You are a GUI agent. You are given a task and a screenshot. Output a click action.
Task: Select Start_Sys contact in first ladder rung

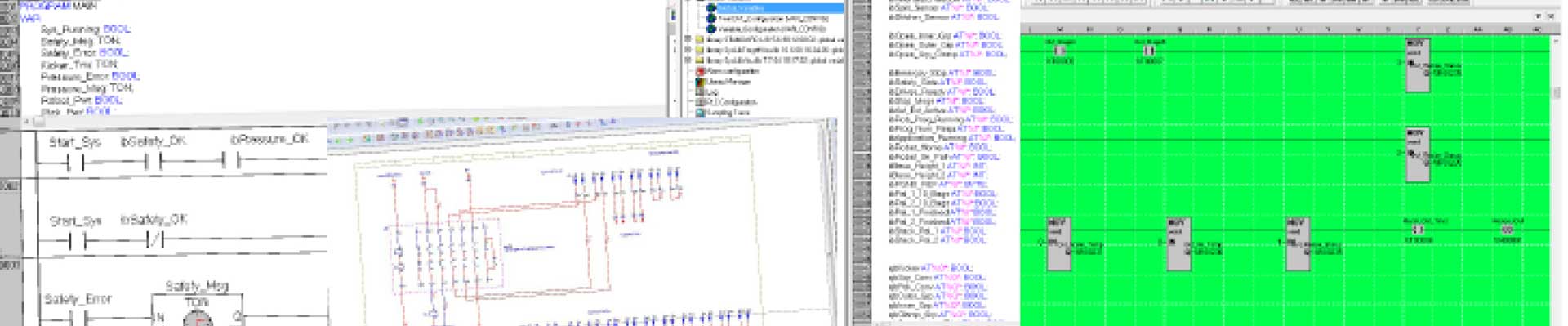[75, 162]
